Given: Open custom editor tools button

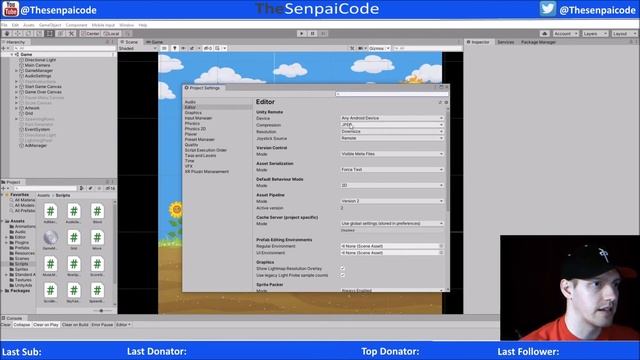Looking at the screenshot, I should coord(71,33).
